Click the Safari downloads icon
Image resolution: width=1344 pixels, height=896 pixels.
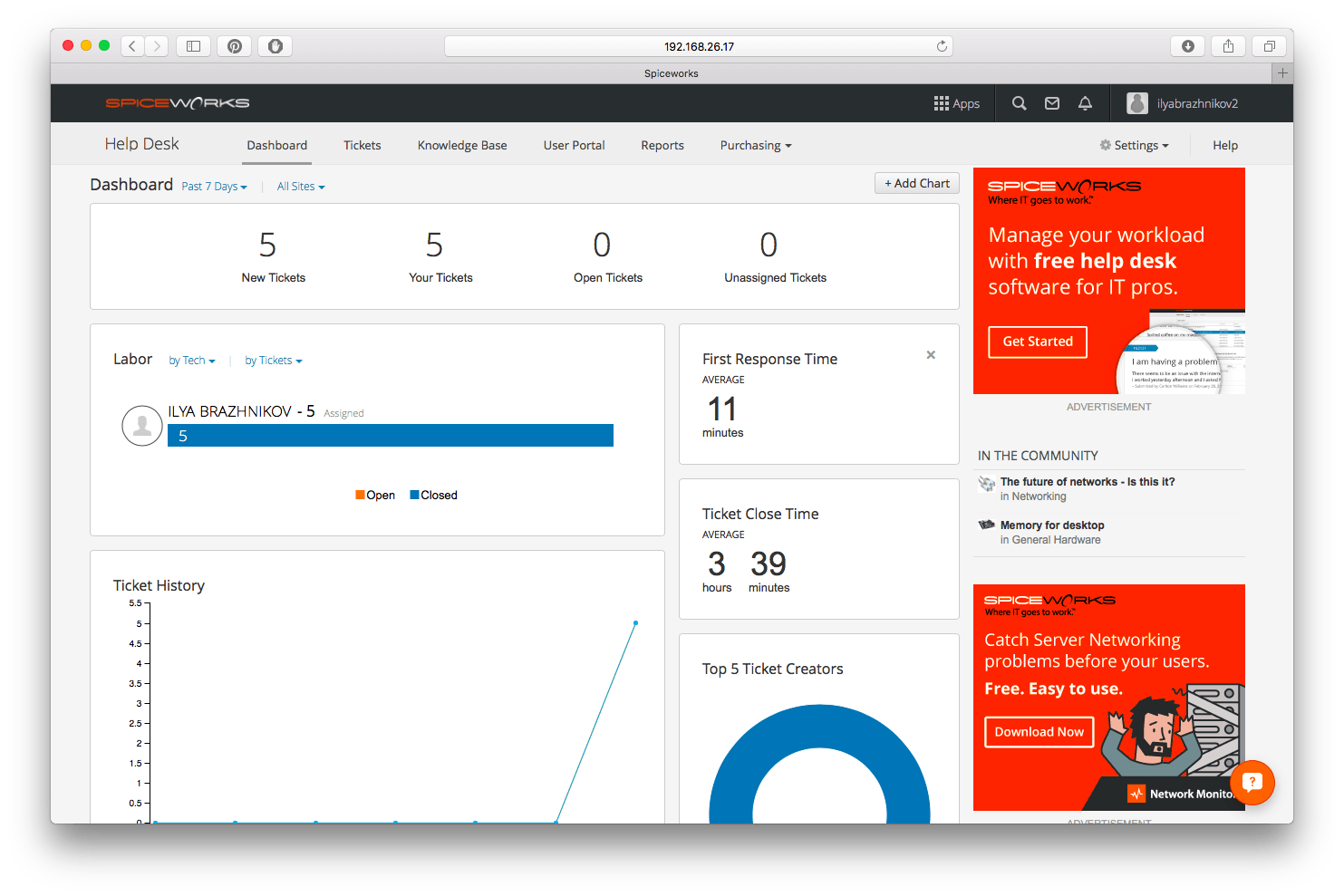1187,46
